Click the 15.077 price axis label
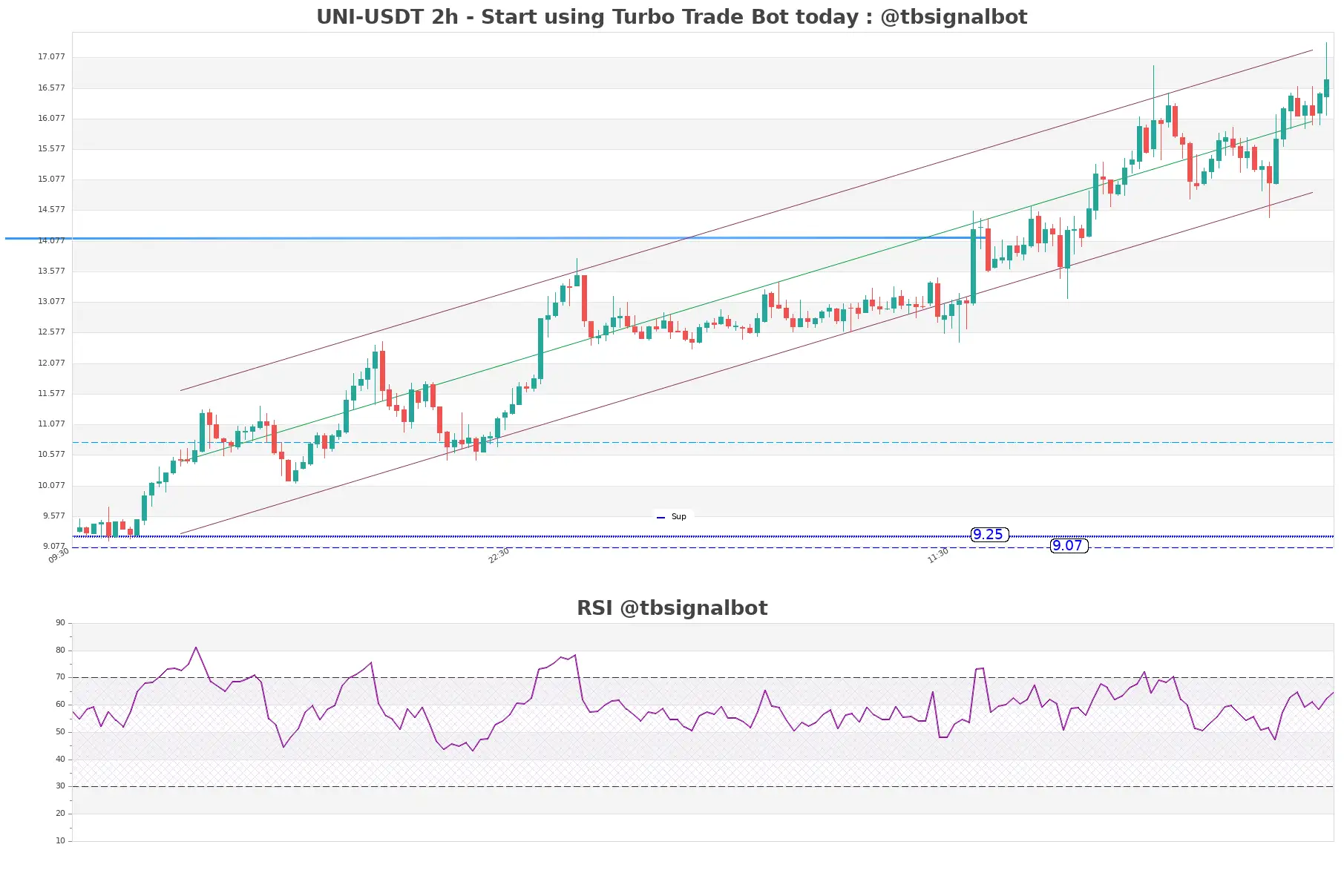Viewport: 1344px width, 896px height. coord(51,179)
